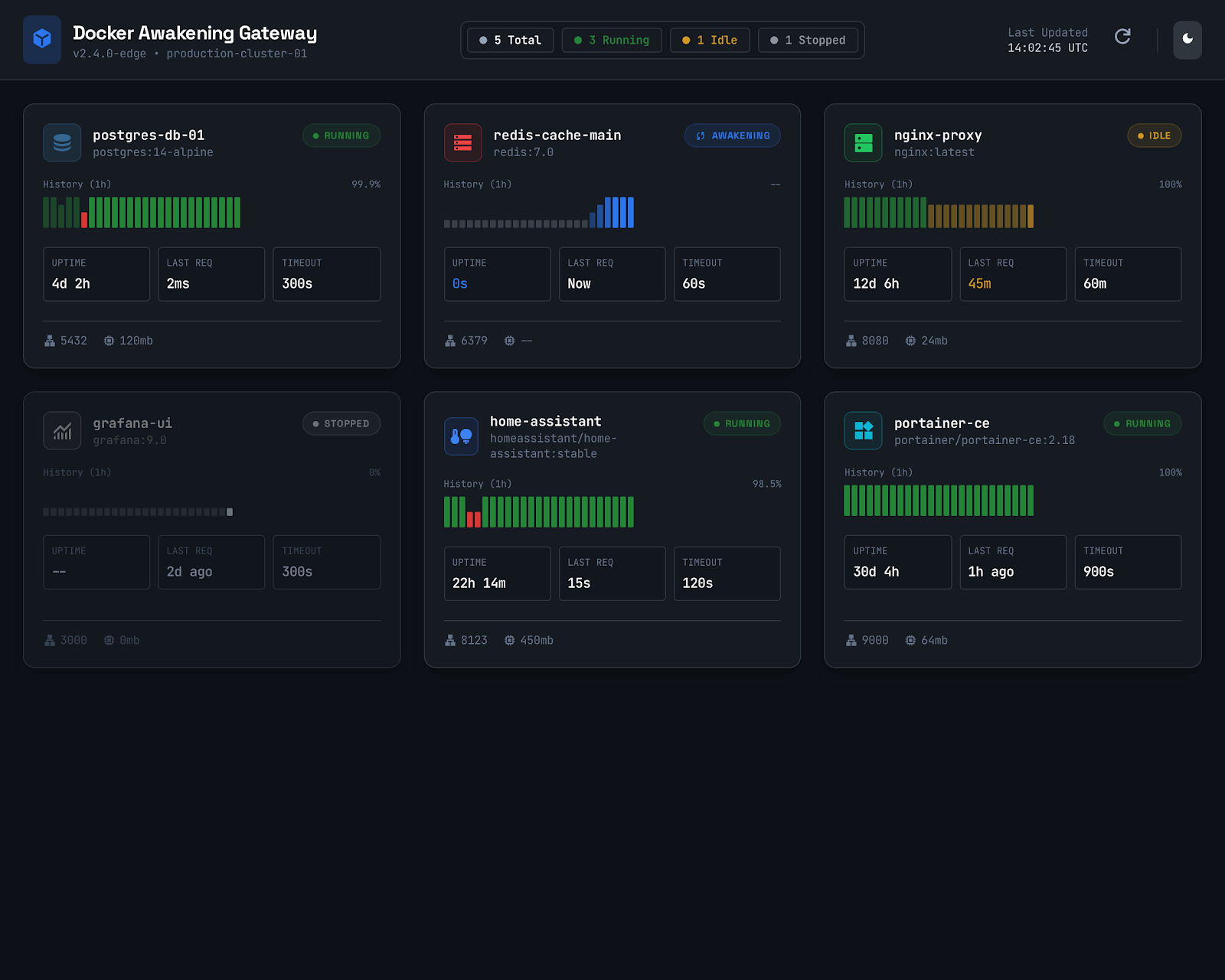Toggle the IDLE badge on nginx-proxy
The width and height of the screenshot is (1225, 980).
click(x=1154, y=136)
